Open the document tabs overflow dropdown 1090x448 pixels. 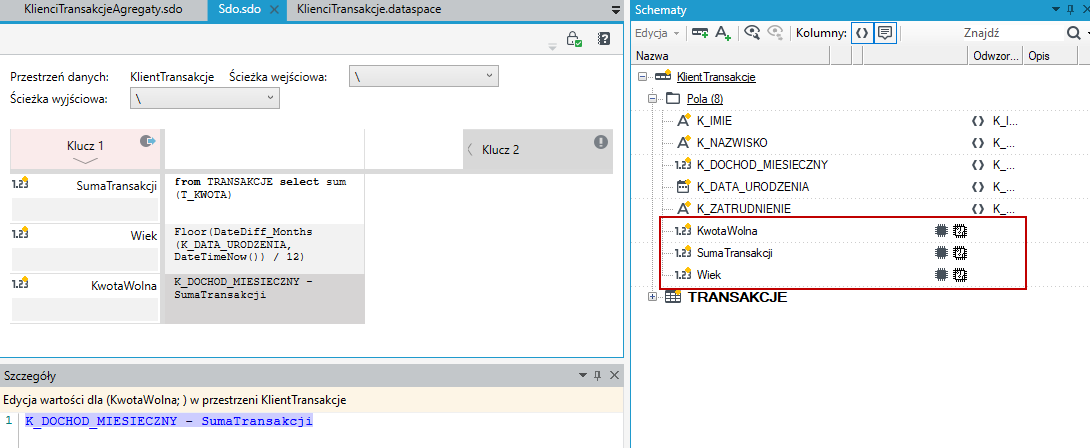click(615, 10)
